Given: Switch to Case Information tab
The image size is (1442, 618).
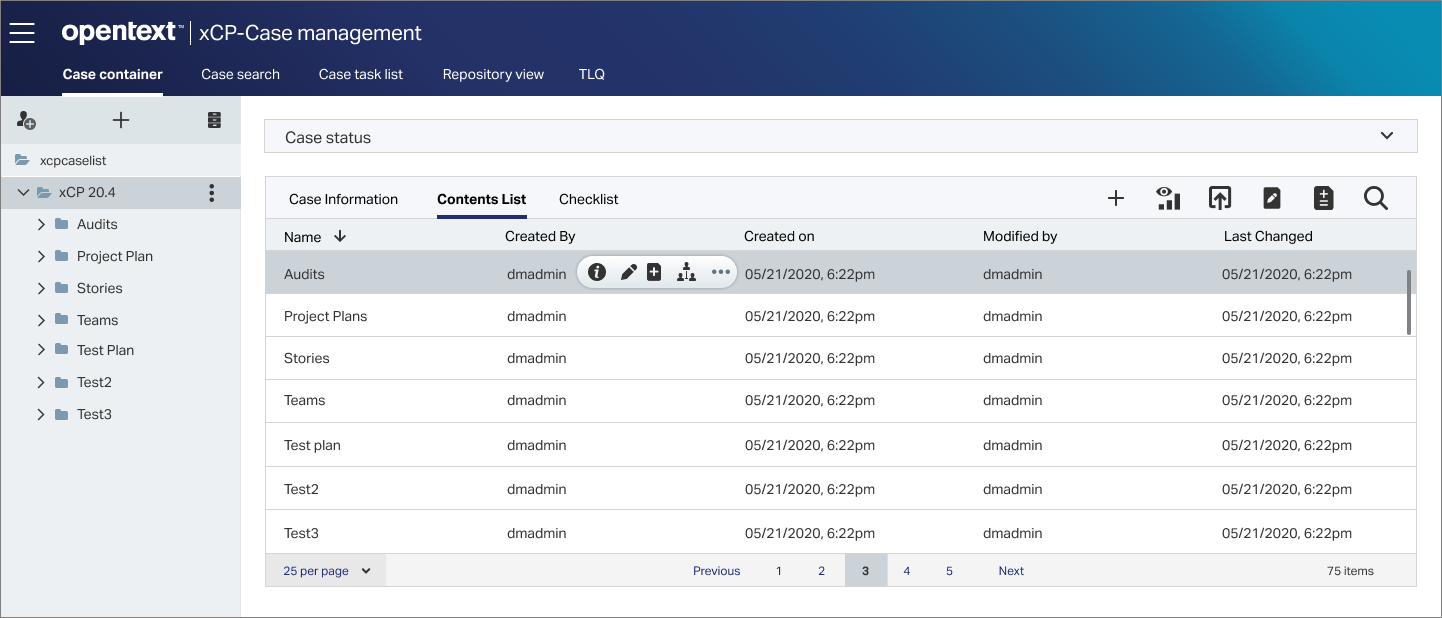Looking at the screenshot, I should click(343, 199).
